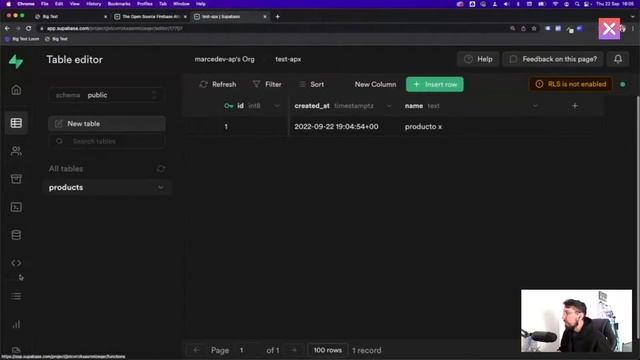
Task: Open the Storage bucket sidebar icon
Action: pos(16,179)
